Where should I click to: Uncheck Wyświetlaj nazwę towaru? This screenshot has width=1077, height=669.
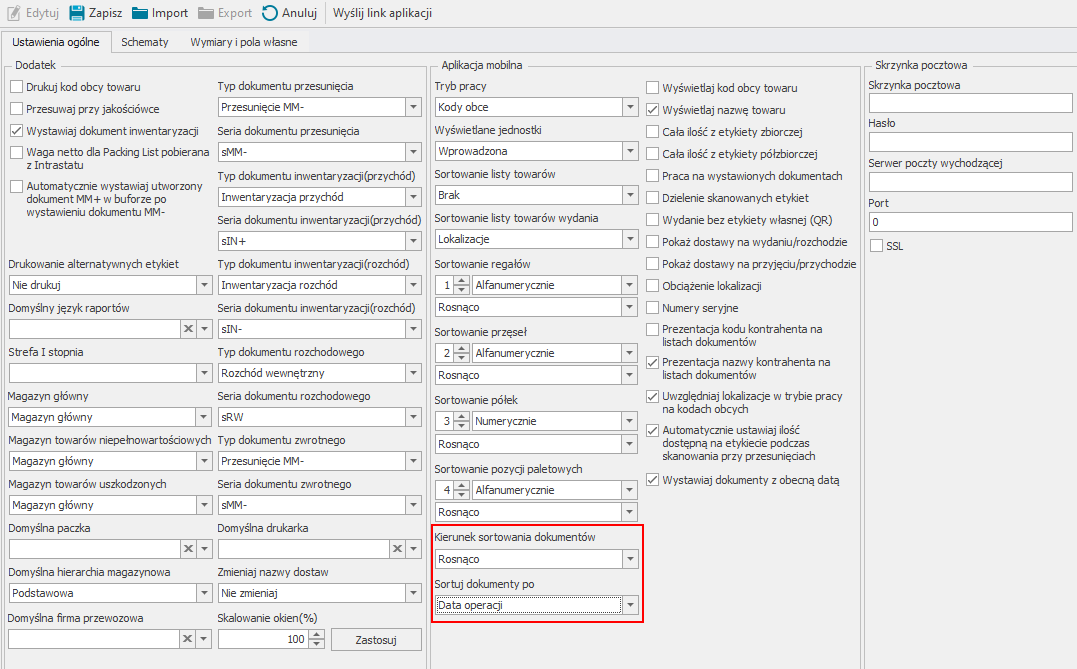(x=653, y=110)
